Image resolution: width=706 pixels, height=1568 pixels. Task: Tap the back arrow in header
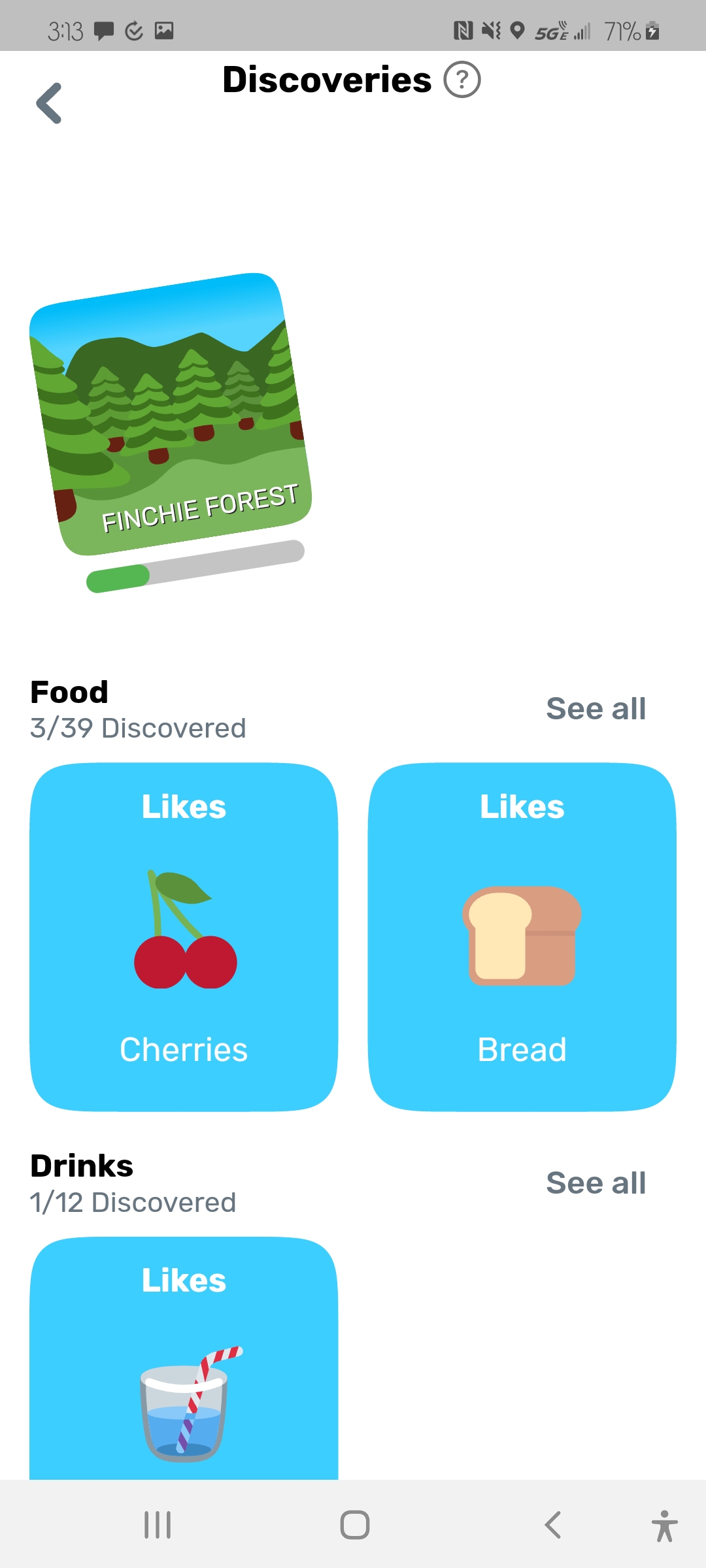49,103
